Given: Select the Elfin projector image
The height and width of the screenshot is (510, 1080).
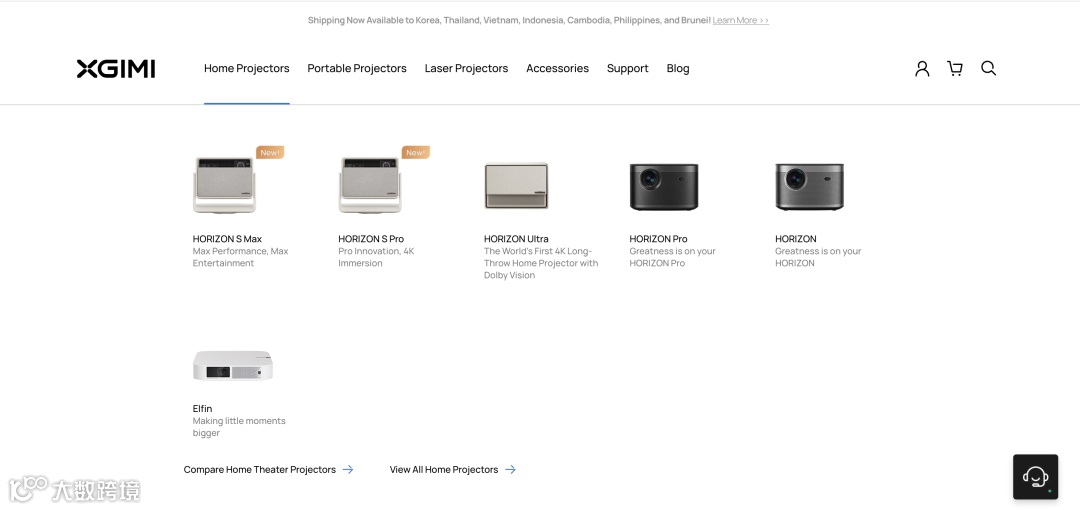Looking at the screenshot, I should point(233,366).
